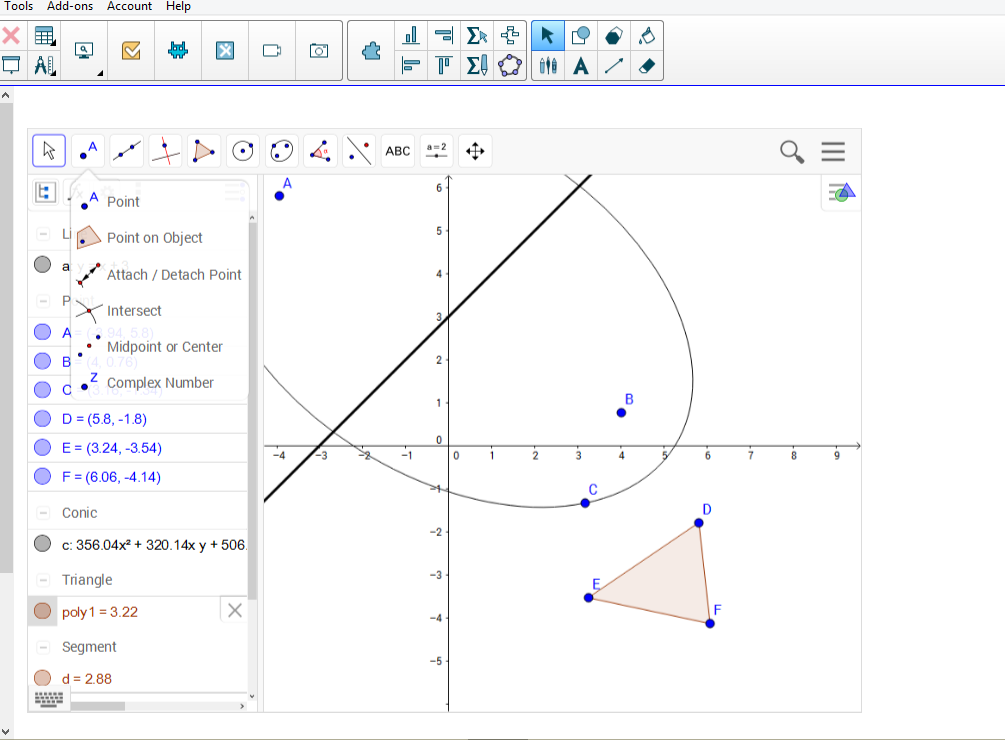Hide conic c using its visibility circle
Image resolution: width=1005 pixels, height=740 pixels.
pos(42,544)
